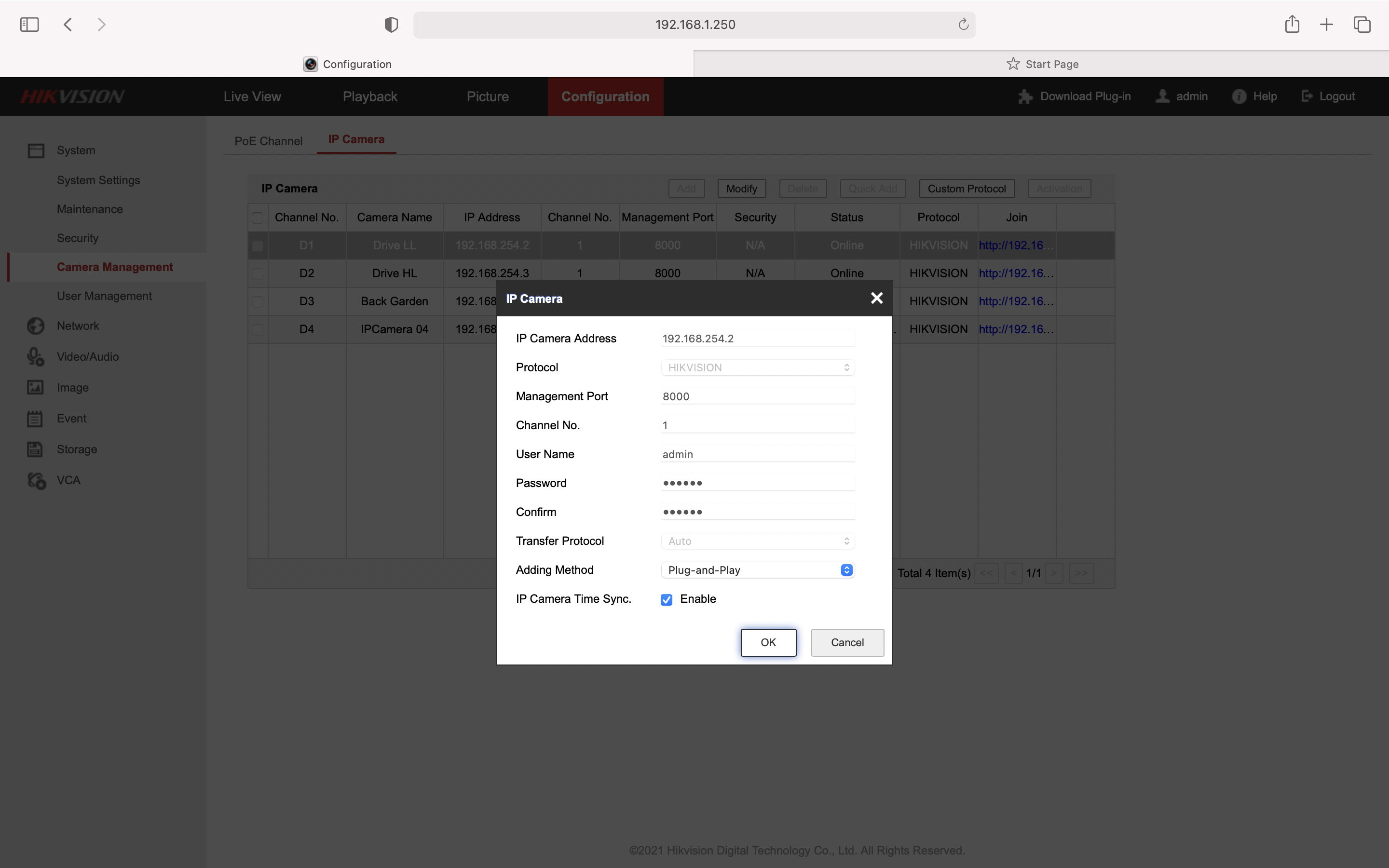Click the Event calendar icon

(35, 419)
